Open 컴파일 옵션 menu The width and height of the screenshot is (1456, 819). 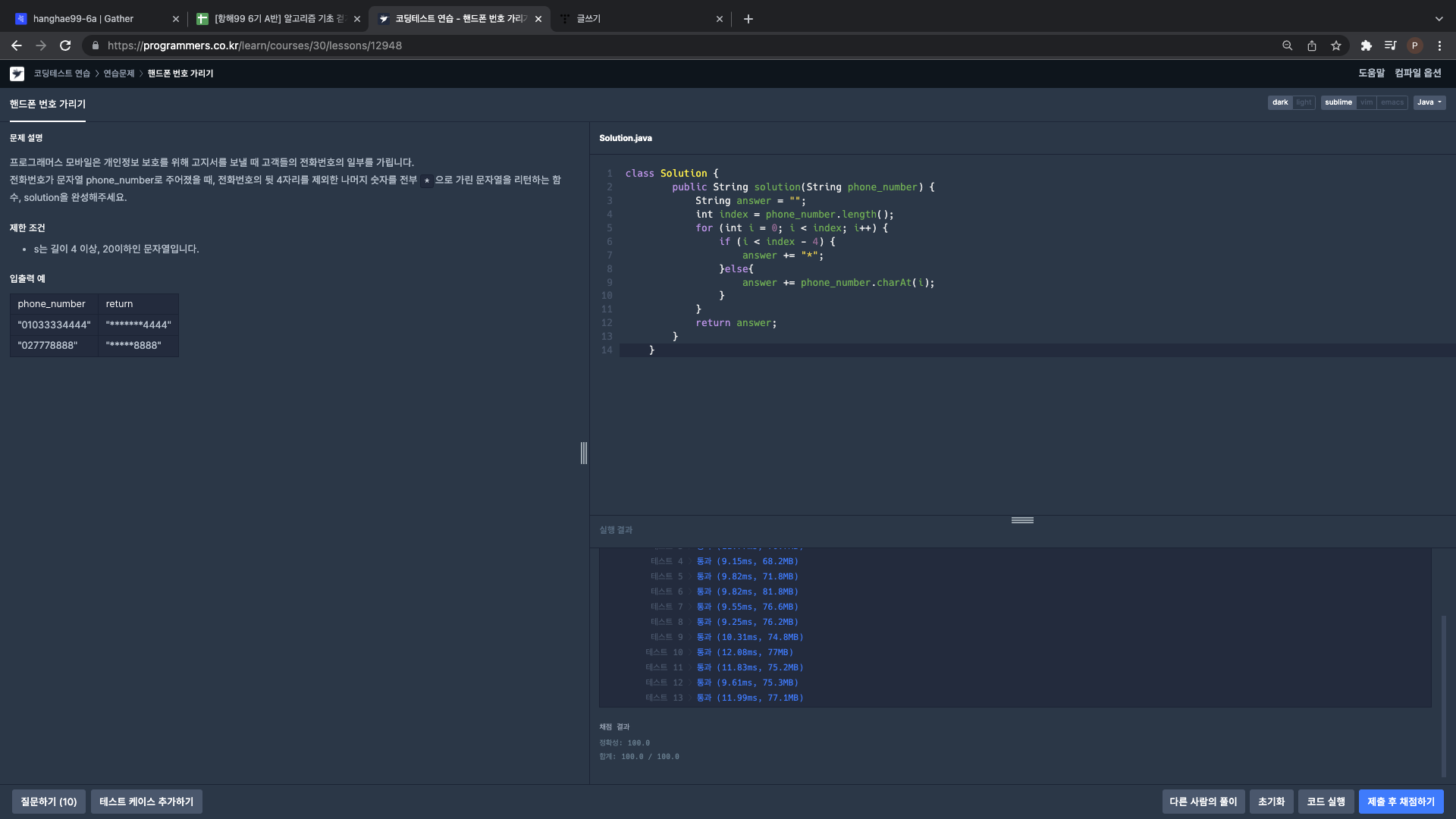click(1417, 73)
